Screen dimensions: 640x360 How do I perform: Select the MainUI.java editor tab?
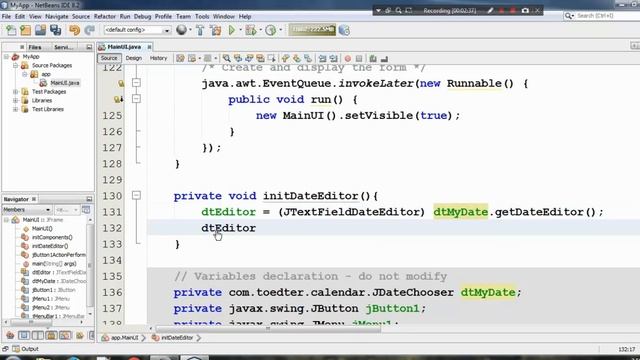click(124, 47)
